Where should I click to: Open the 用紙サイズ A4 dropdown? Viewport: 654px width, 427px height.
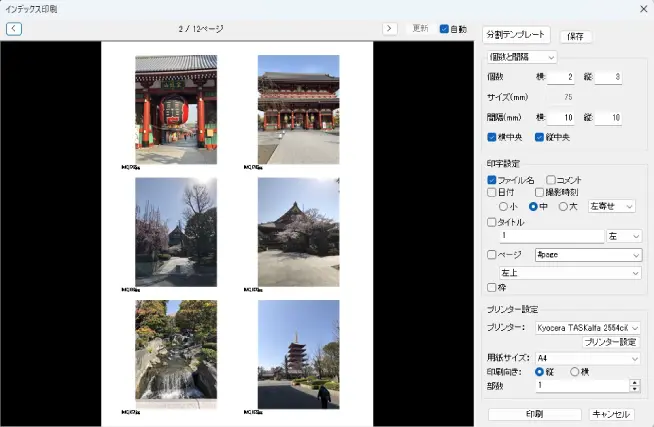(x=588, y=358)
